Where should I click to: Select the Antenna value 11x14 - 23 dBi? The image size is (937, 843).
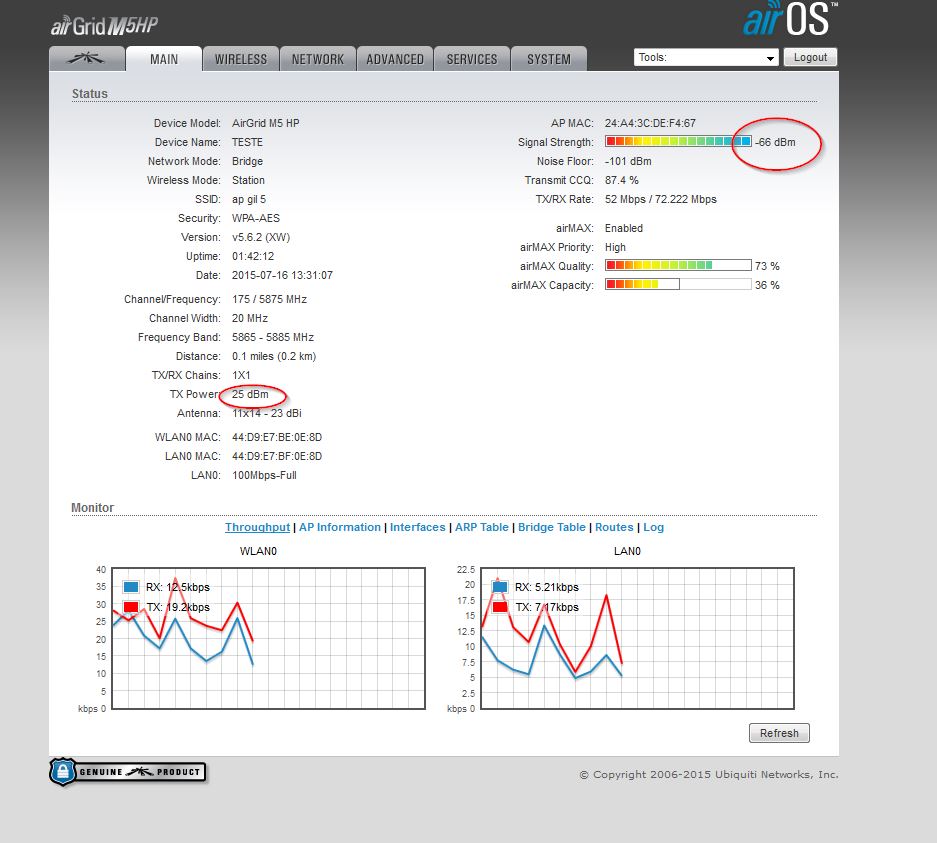pos(267,413)
